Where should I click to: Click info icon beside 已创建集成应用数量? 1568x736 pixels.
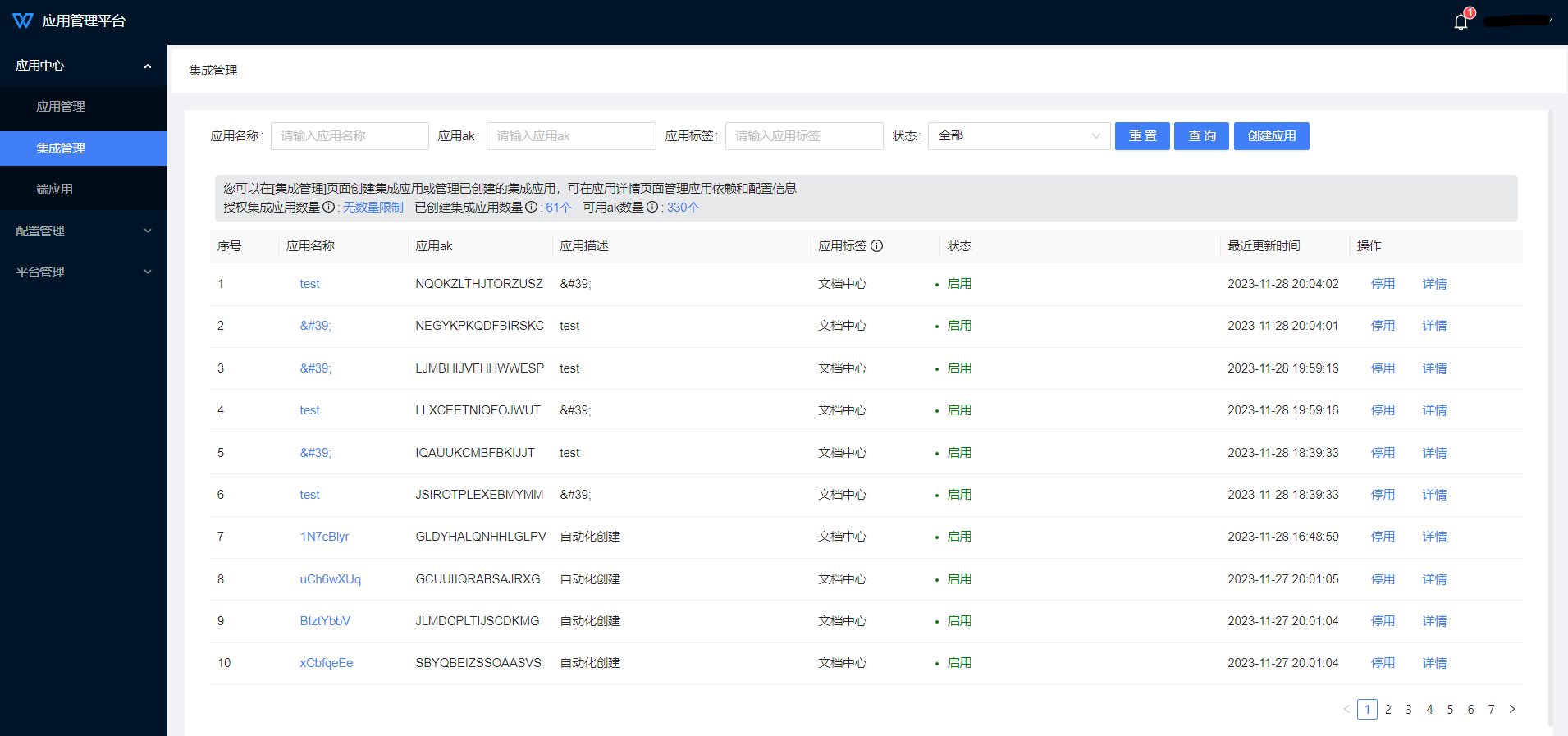532,208
